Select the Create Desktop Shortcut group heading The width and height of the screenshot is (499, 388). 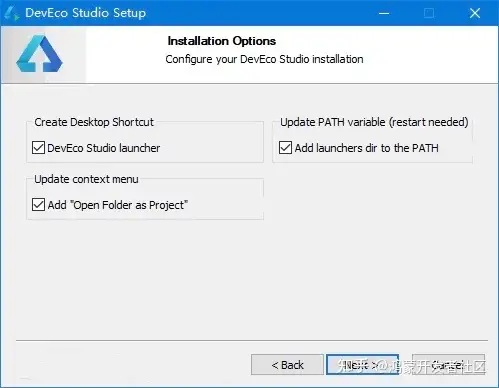pyautogui.click(x=94, y=122)
